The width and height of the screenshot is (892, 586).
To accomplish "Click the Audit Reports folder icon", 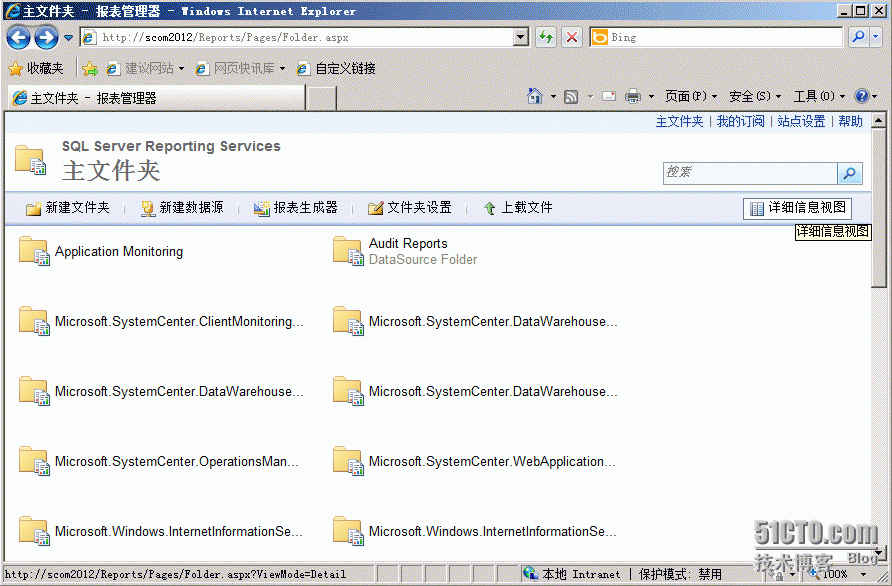I will point(348,251).
